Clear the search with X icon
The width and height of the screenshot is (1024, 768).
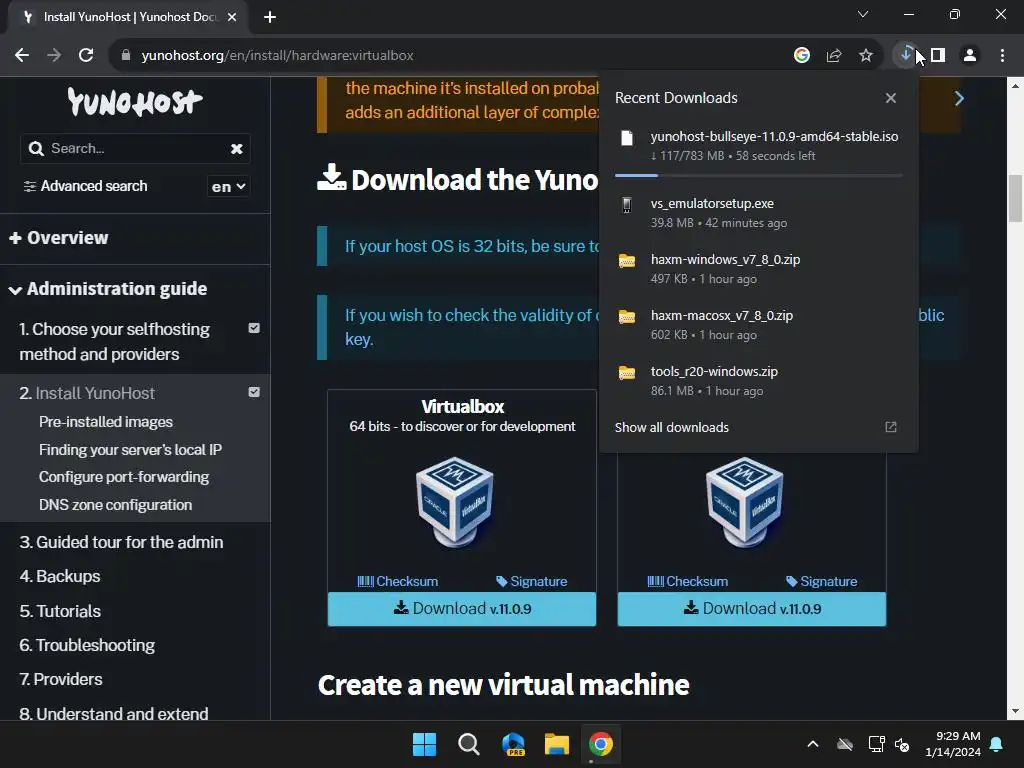pos(236,149)
